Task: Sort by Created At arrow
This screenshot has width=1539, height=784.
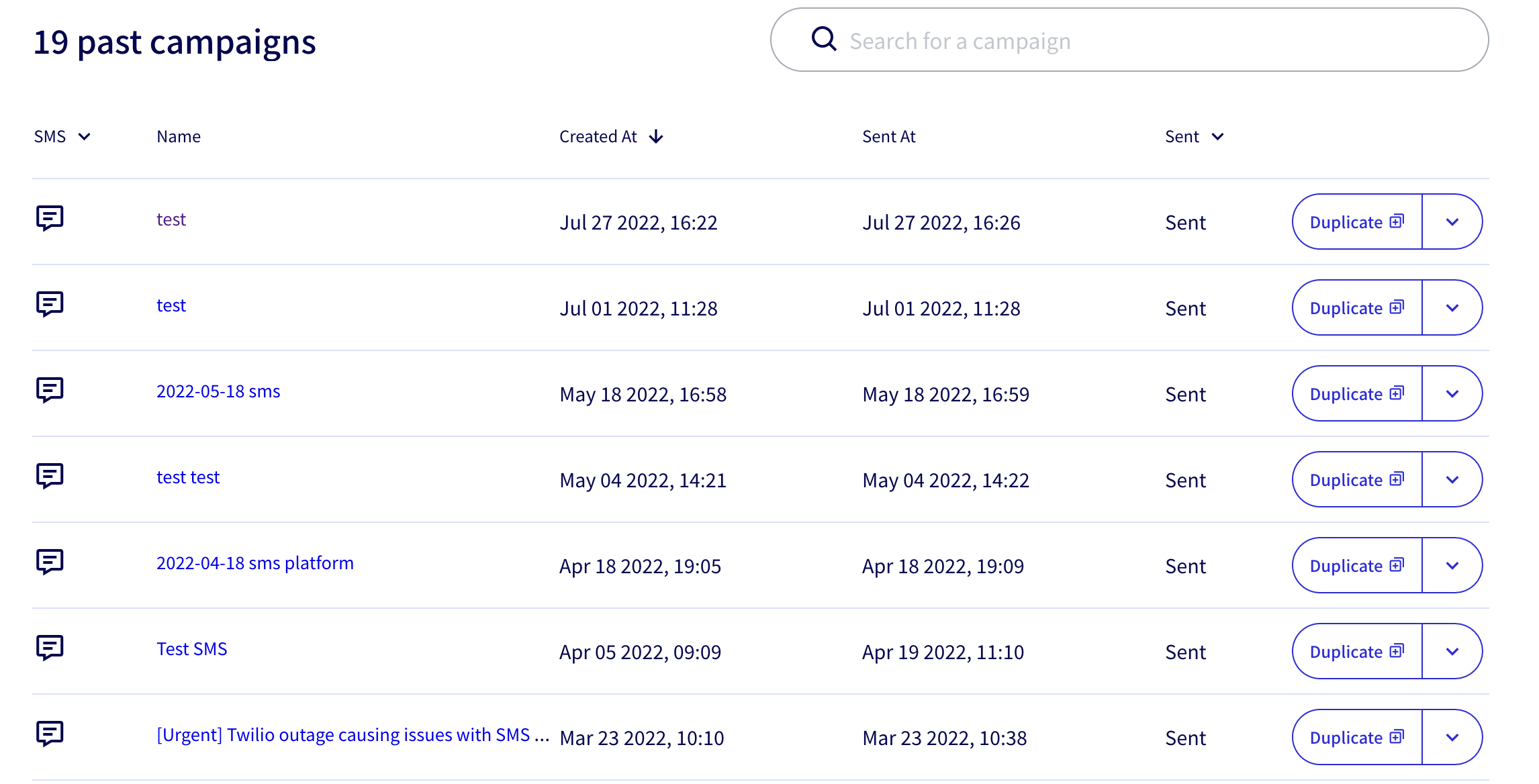Action: [656, 137]
